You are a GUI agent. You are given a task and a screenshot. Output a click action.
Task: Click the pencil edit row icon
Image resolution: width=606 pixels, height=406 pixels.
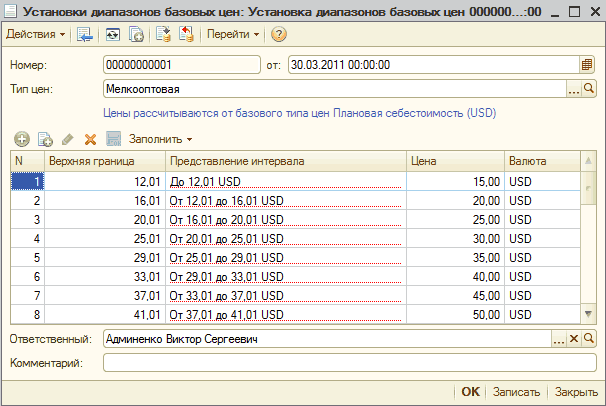[67, 139]
